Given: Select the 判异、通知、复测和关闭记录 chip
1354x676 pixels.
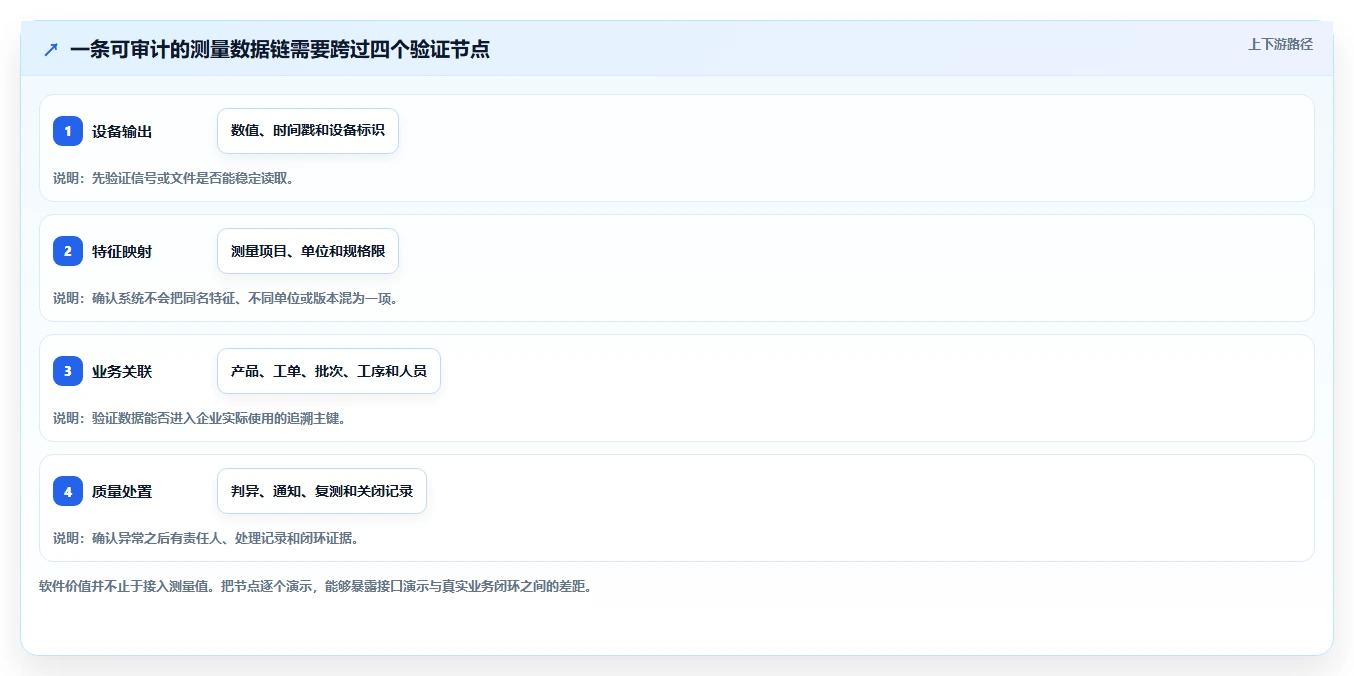Looking at the screenshot, I should 322,491.
